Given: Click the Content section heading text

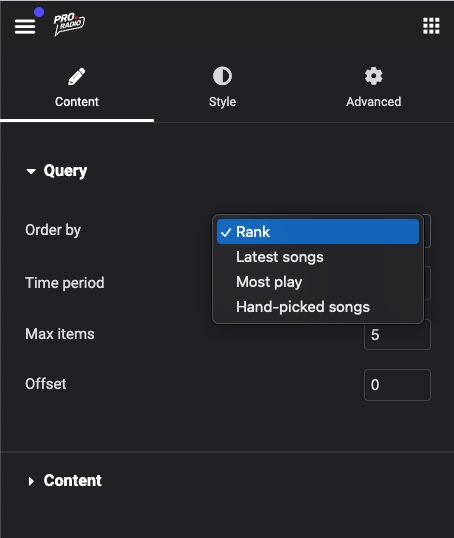Looking at the screenshot, I should [72, 480].
